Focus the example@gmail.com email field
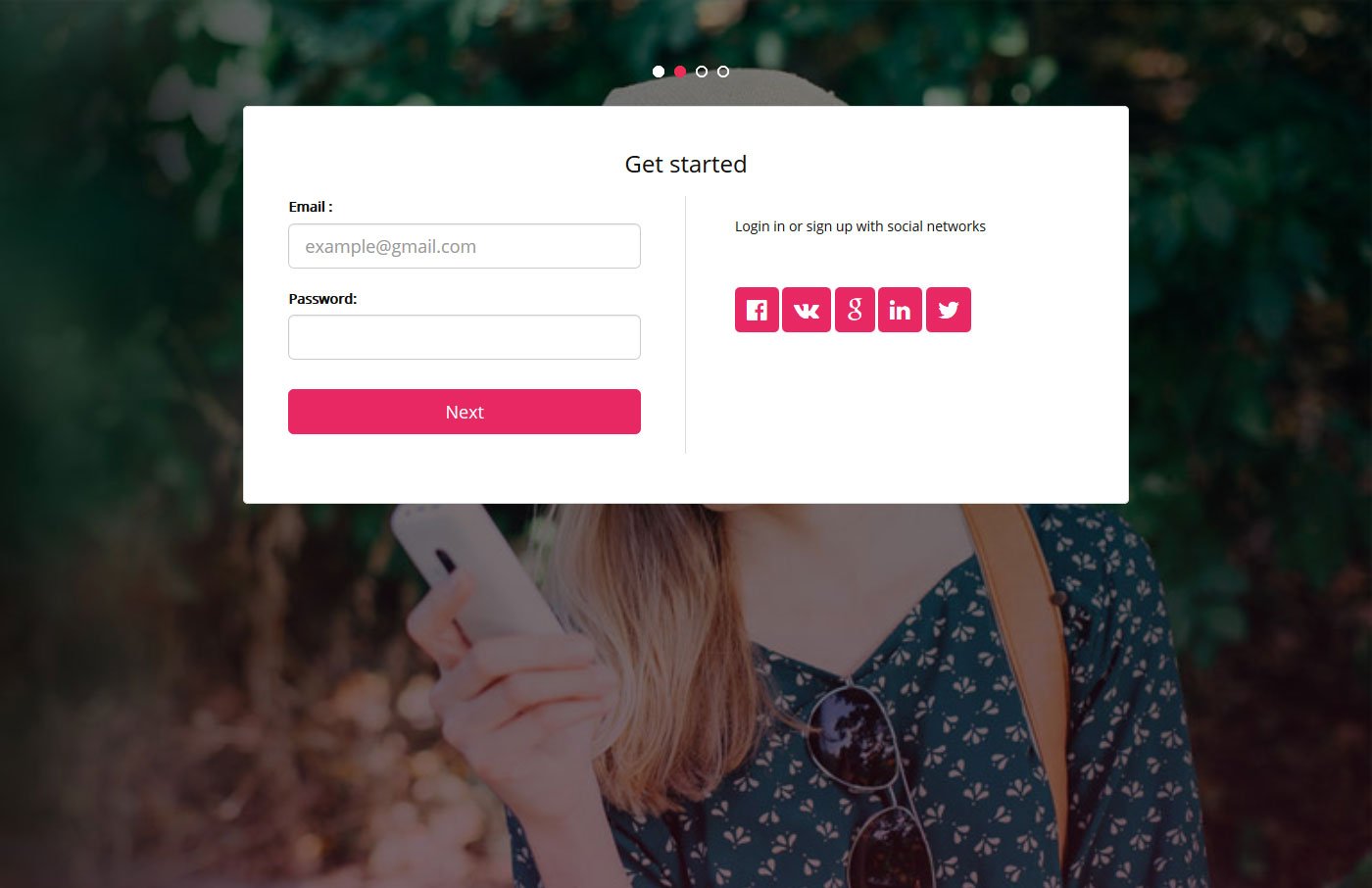This screenshot has height=888, width=1372. tap(465, 246)
